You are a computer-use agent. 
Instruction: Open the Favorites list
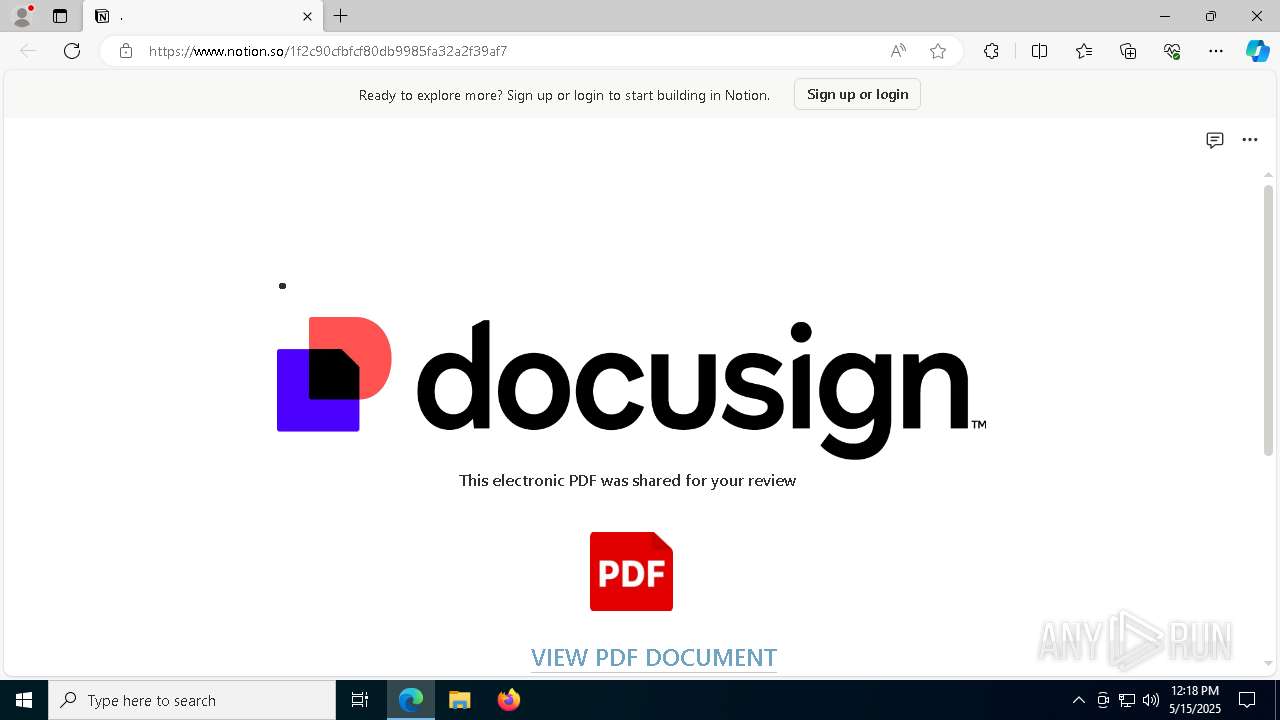[1084, 51]
